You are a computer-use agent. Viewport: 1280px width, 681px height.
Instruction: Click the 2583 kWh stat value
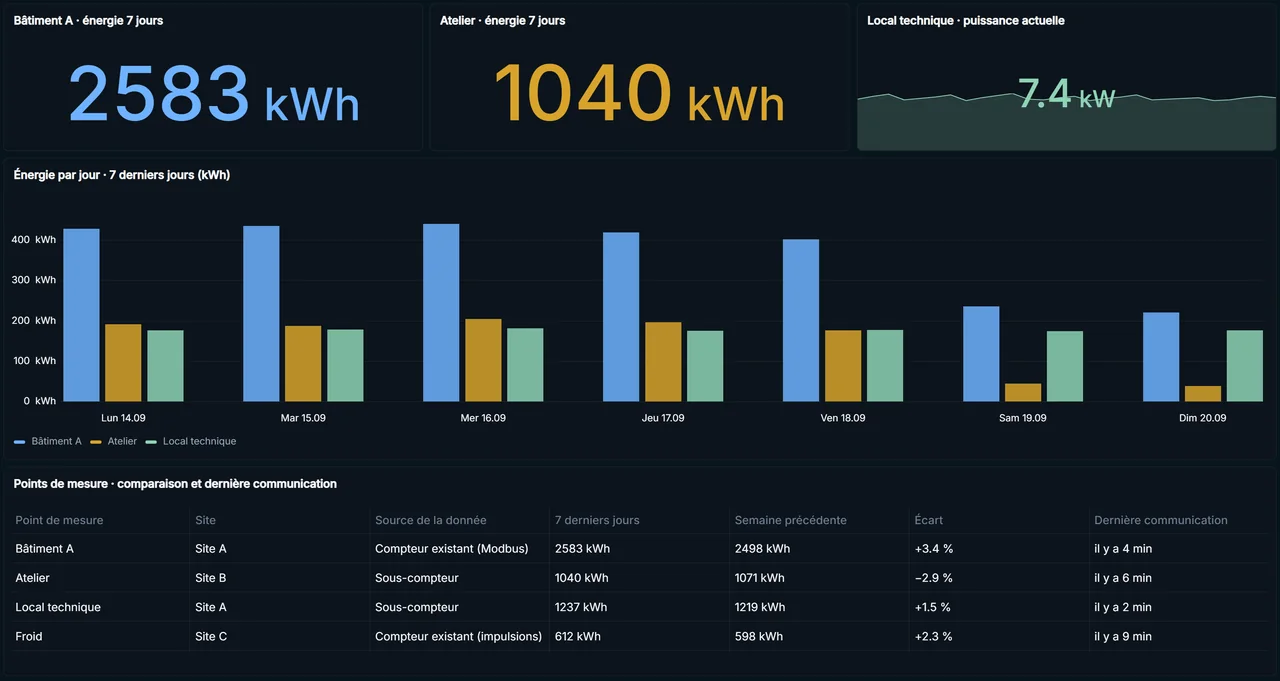[x=213, y=94]
